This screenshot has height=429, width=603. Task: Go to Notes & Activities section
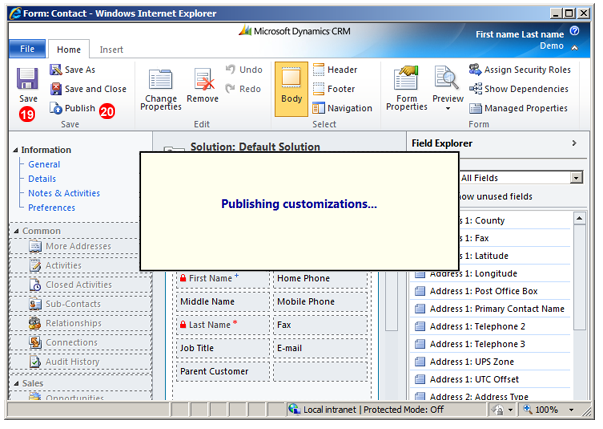click(x=64, y=193)
